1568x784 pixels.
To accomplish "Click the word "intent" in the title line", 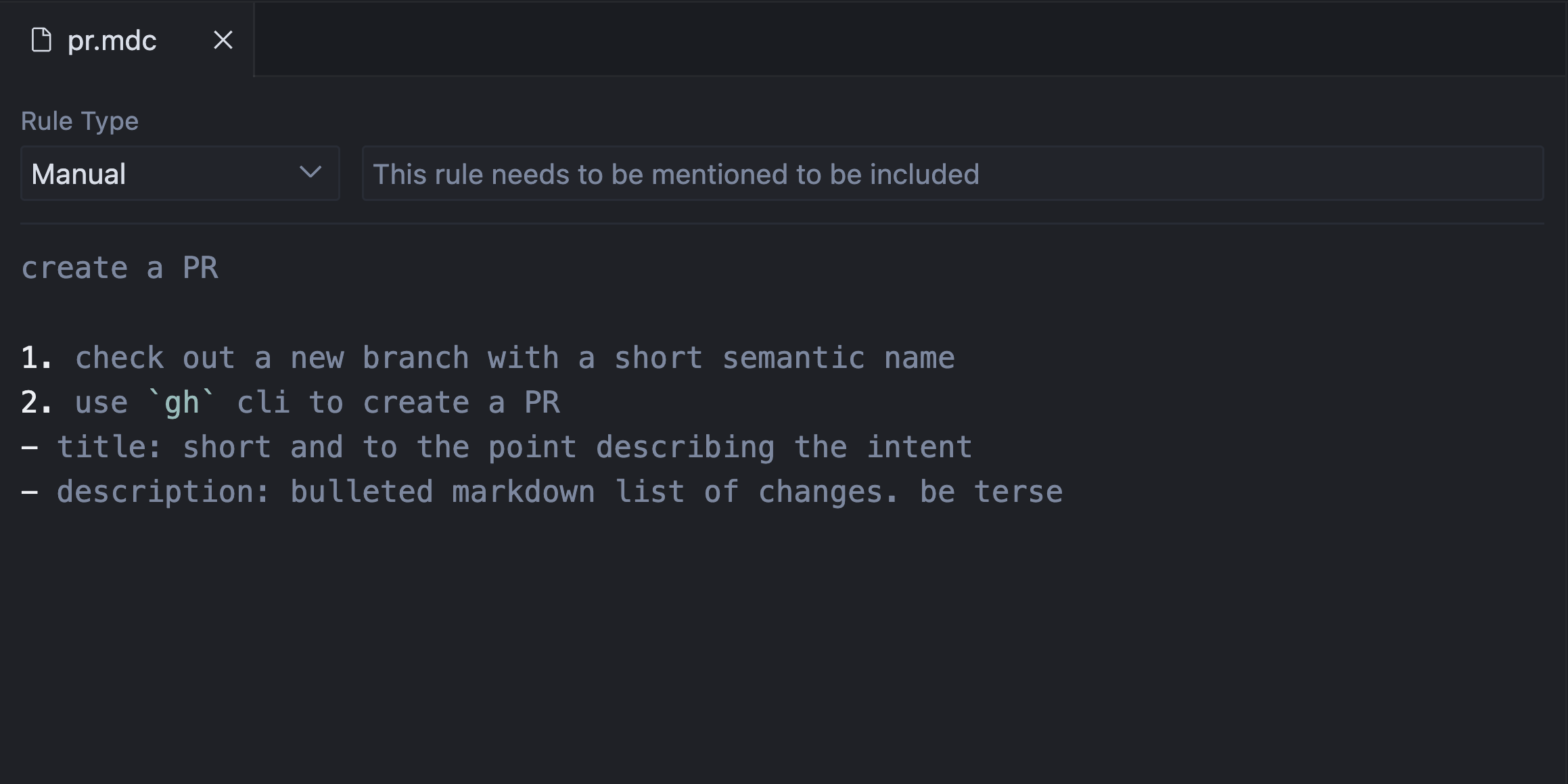I will [x=919, y=447].
